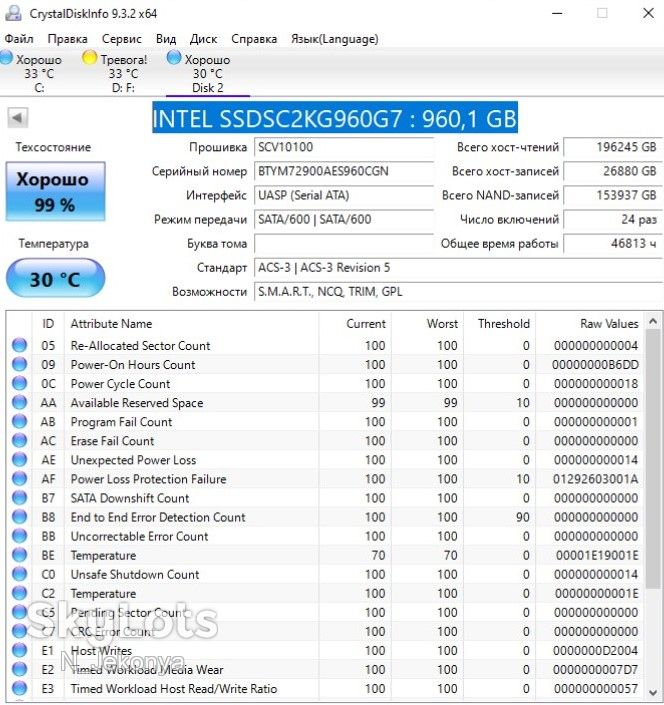This screenshot has height=705, width=664.
Task: Click the blue status orb for Disk 2
Action: [174, 58]
